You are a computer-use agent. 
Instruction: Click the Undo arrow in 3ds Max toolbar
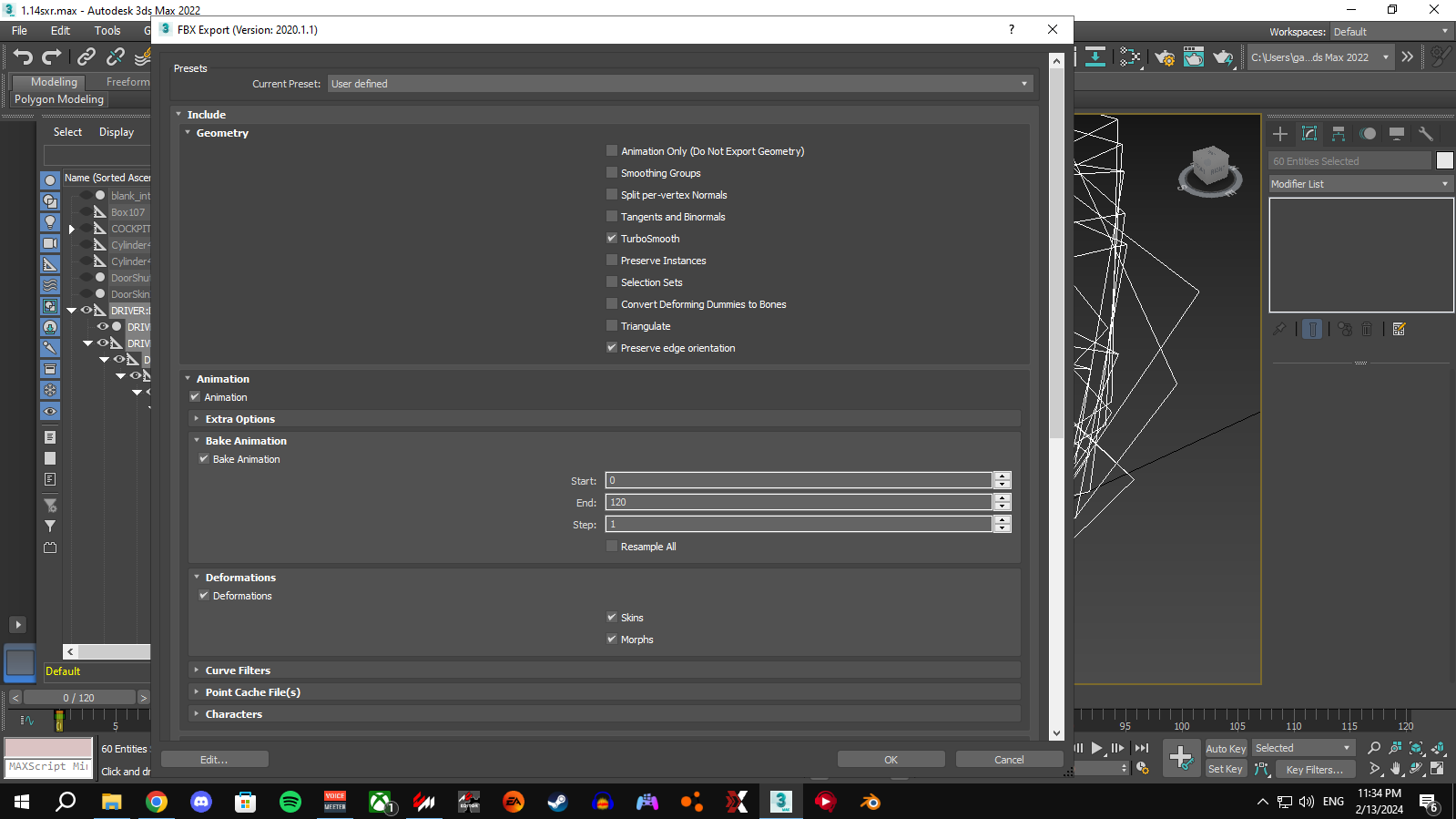click(23, 57)
